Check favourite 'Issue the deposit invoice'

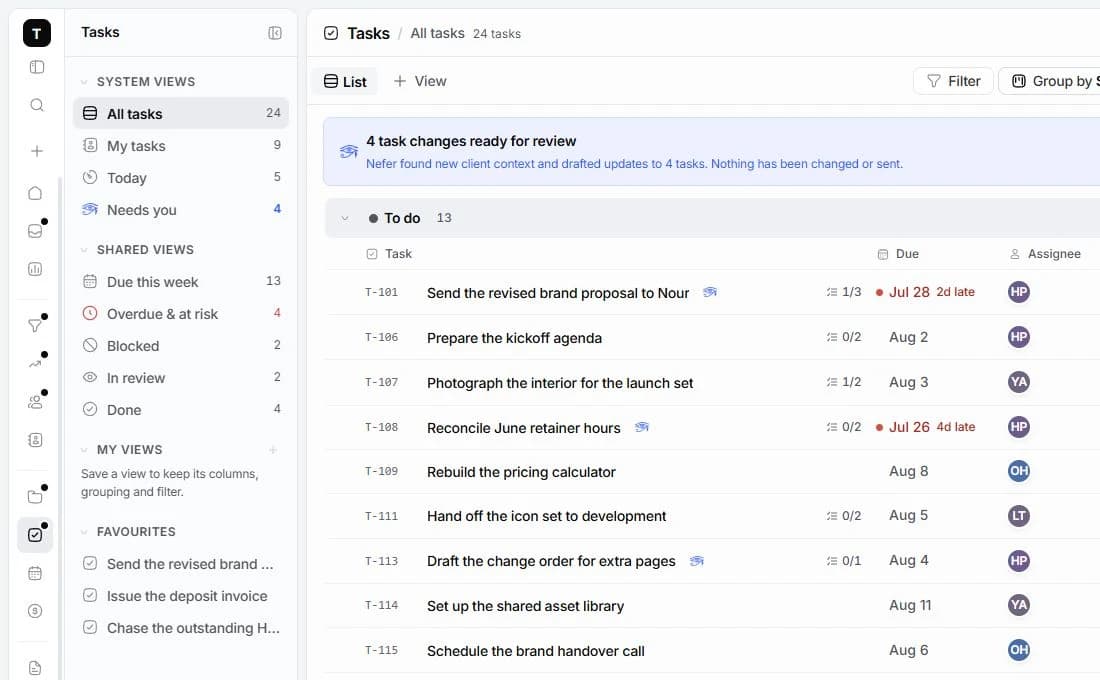90,595
